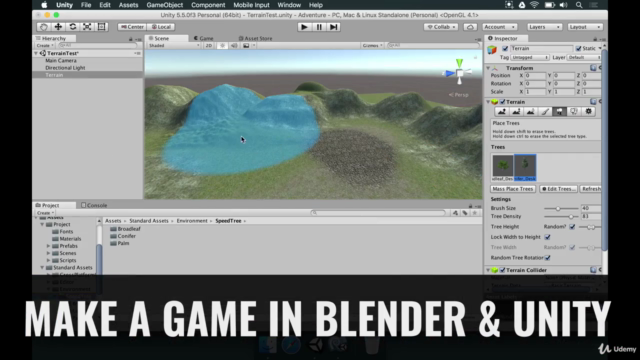This screenshot has height=360, width=640.
Task: Open the Cloud services icon
Action: click(x=470, y=27)
